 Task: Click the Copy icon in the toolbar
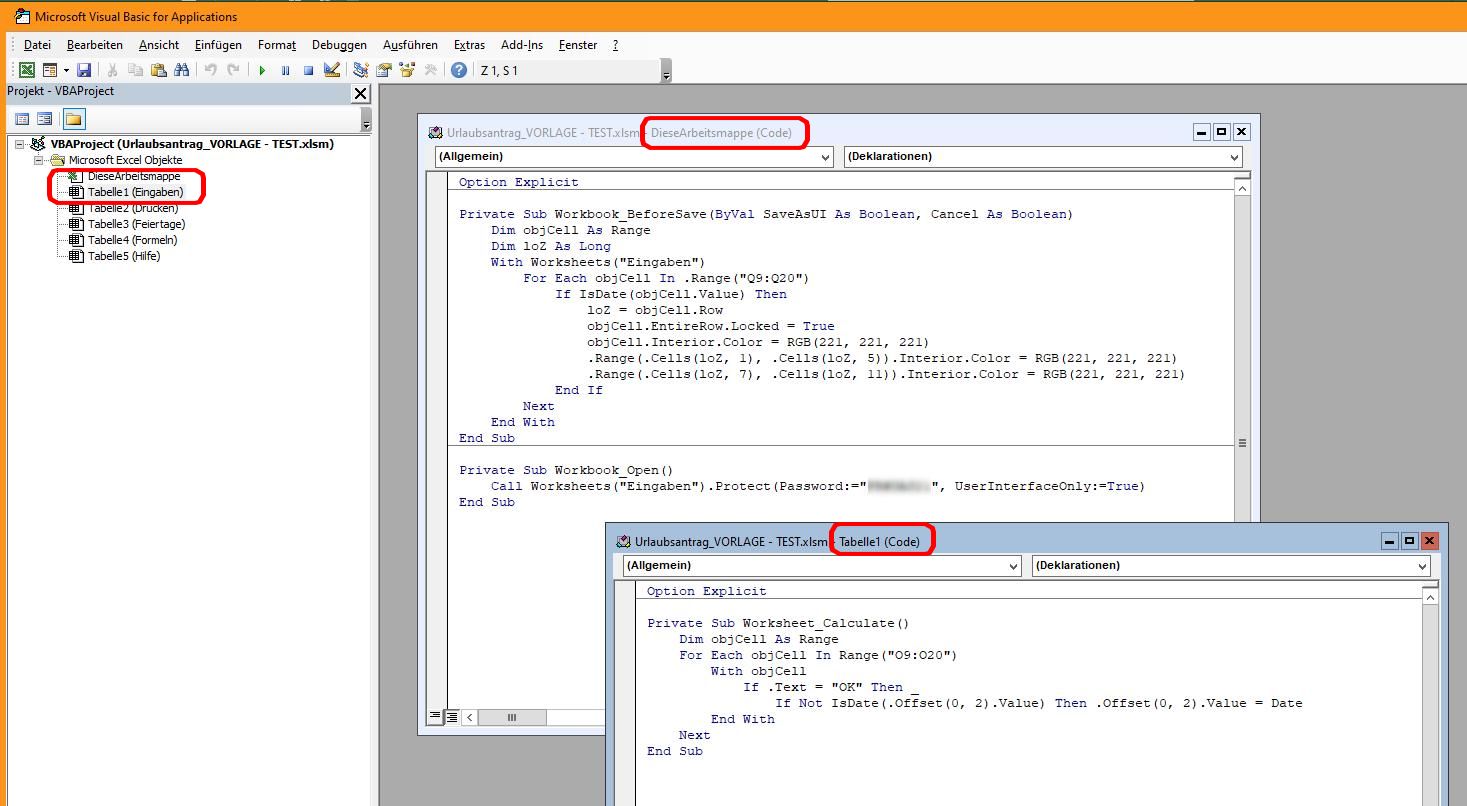point(135,70)
